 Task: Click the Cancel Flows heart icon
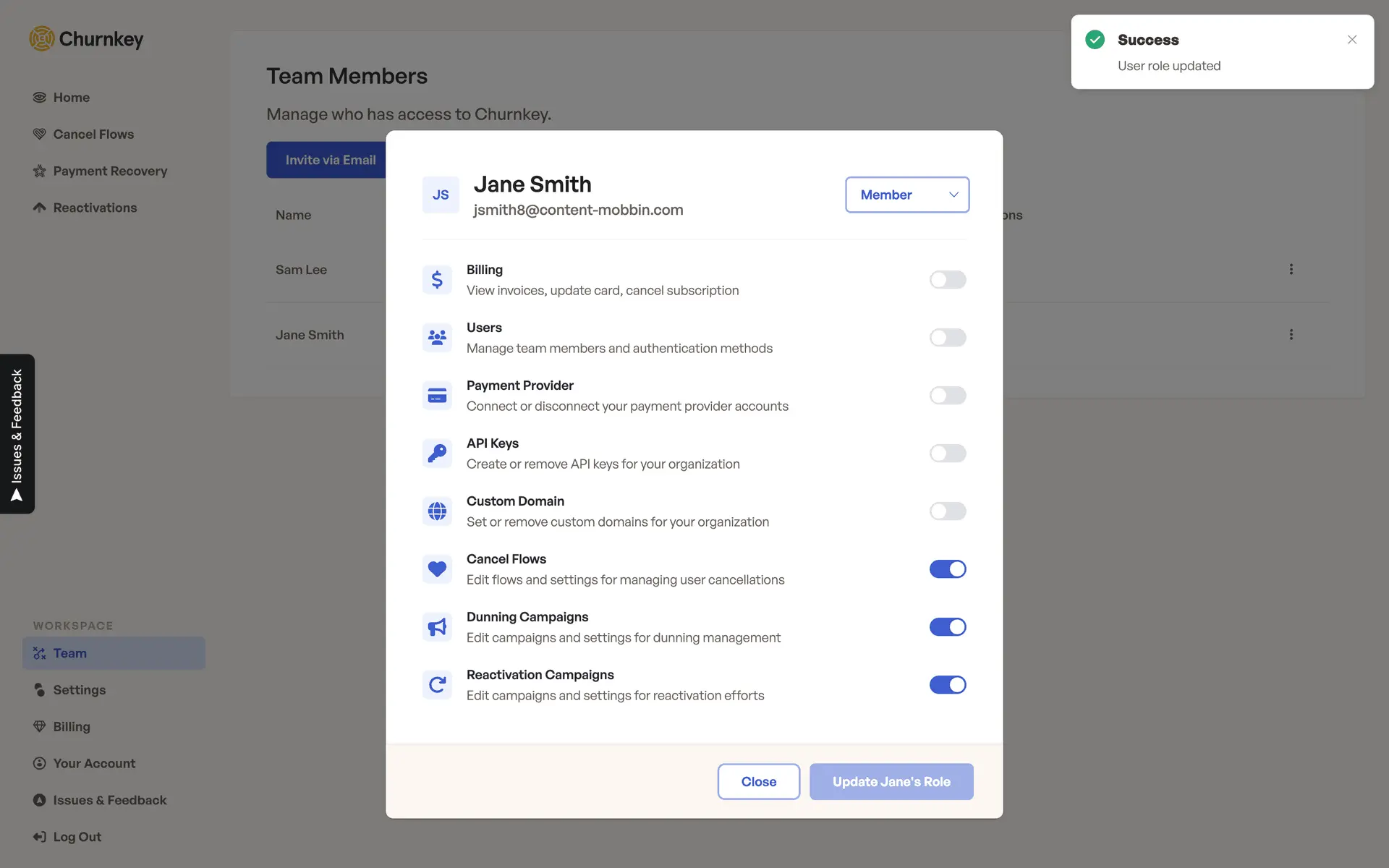click(437, 569)
